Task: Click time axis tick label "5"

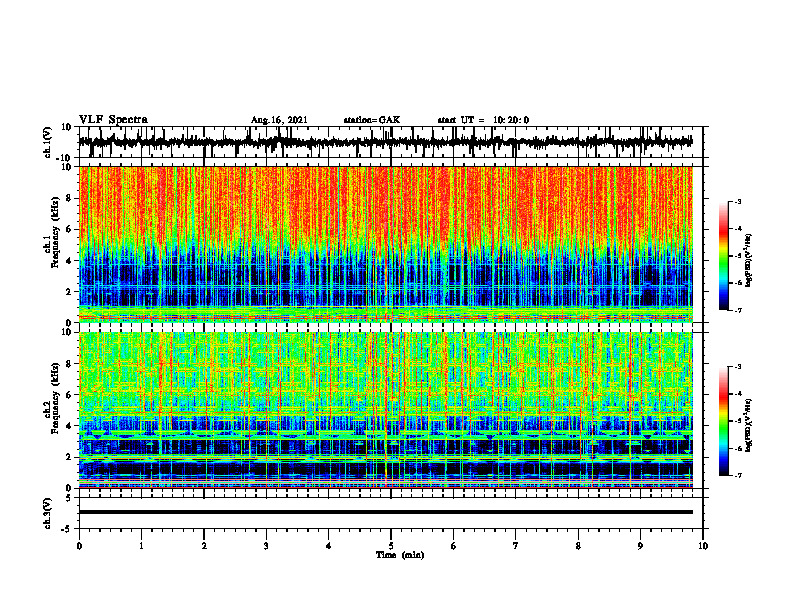Action: 391,546
